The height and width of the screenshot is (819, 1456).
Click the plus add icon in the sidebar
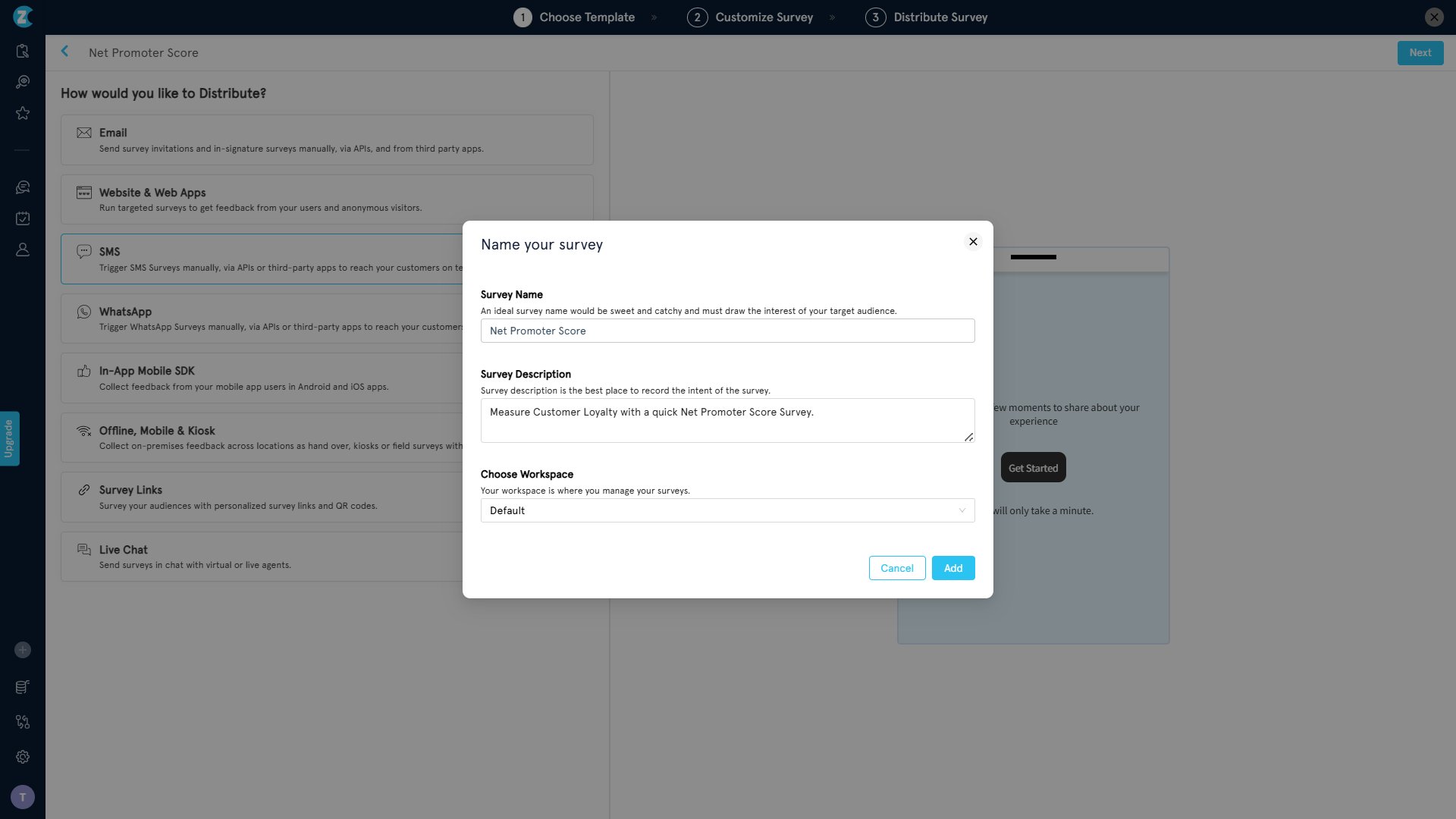[x=23, y=650]
